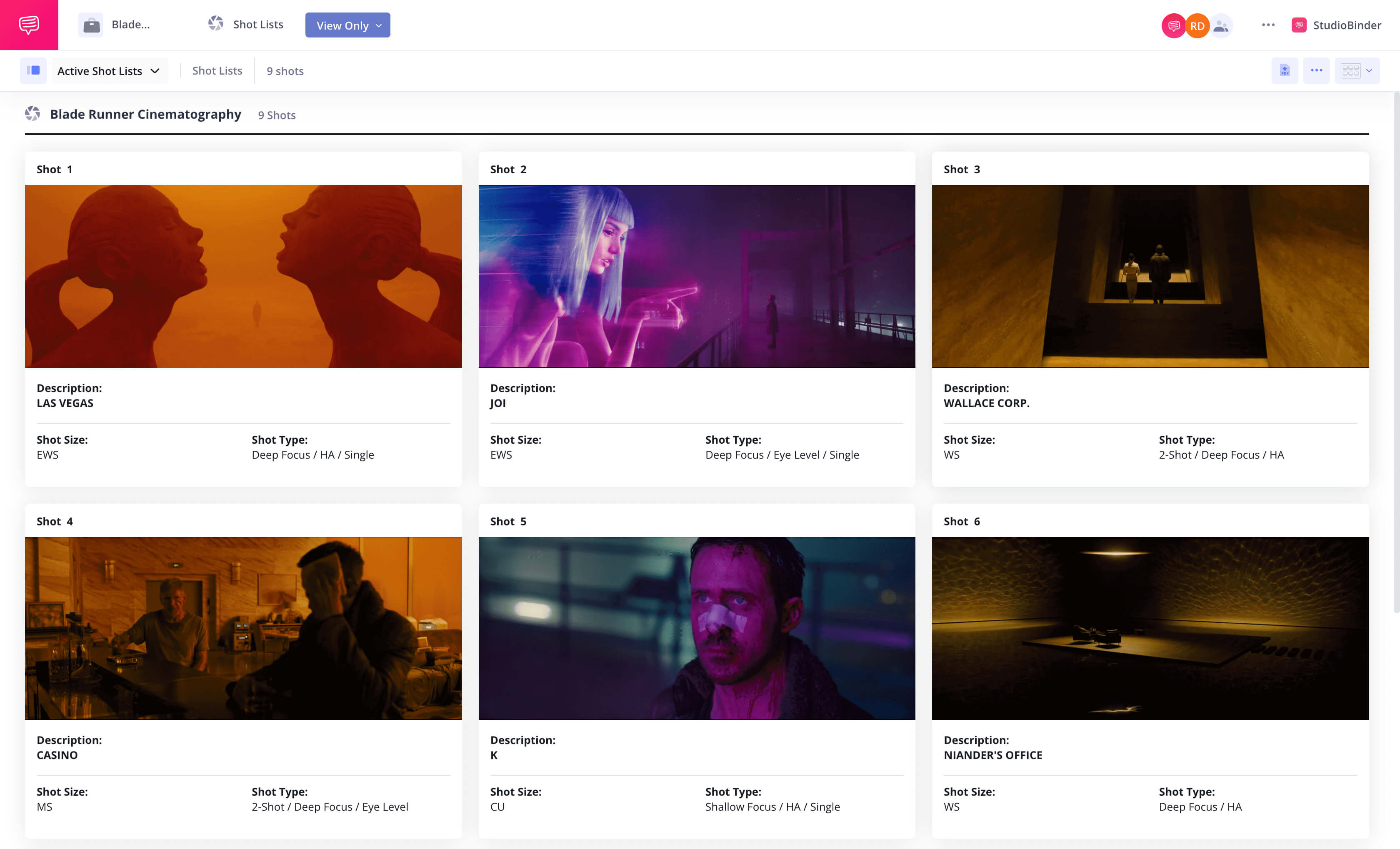Open the Shot 4 Casino thumbnail
This screenshot has height=849, width=1400.
coord(243,628)
